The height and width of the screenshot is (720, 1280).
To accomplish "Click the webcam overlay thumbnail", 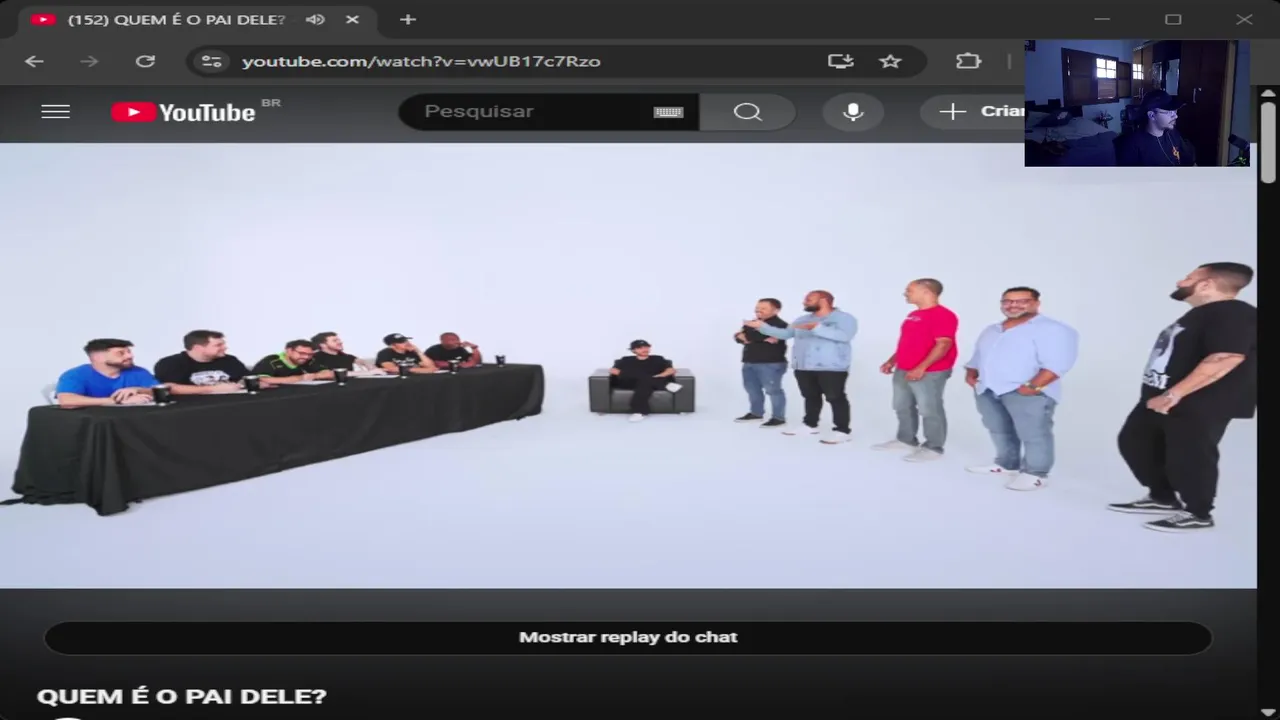I will click(1137, 103).
